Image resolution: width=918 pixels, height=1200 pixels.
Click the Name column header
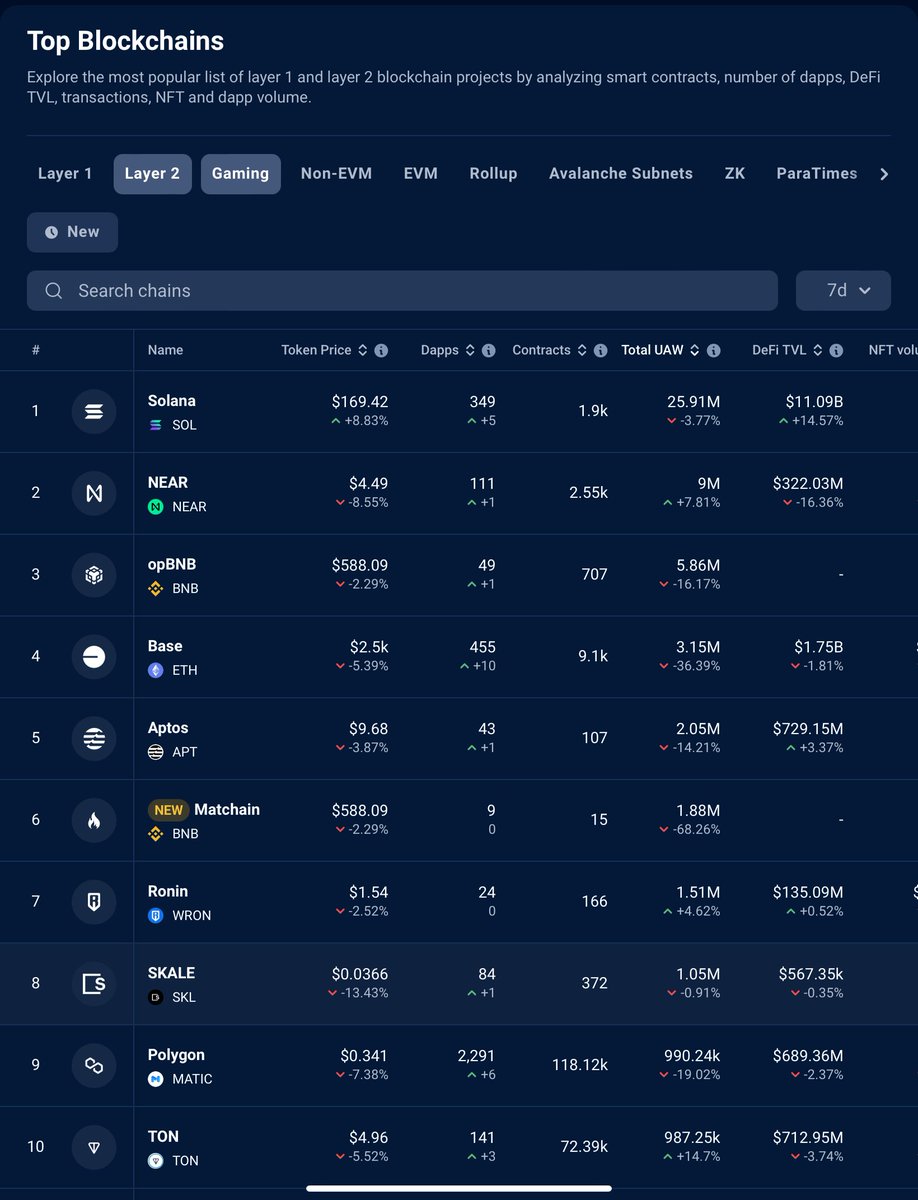point(166,351)
